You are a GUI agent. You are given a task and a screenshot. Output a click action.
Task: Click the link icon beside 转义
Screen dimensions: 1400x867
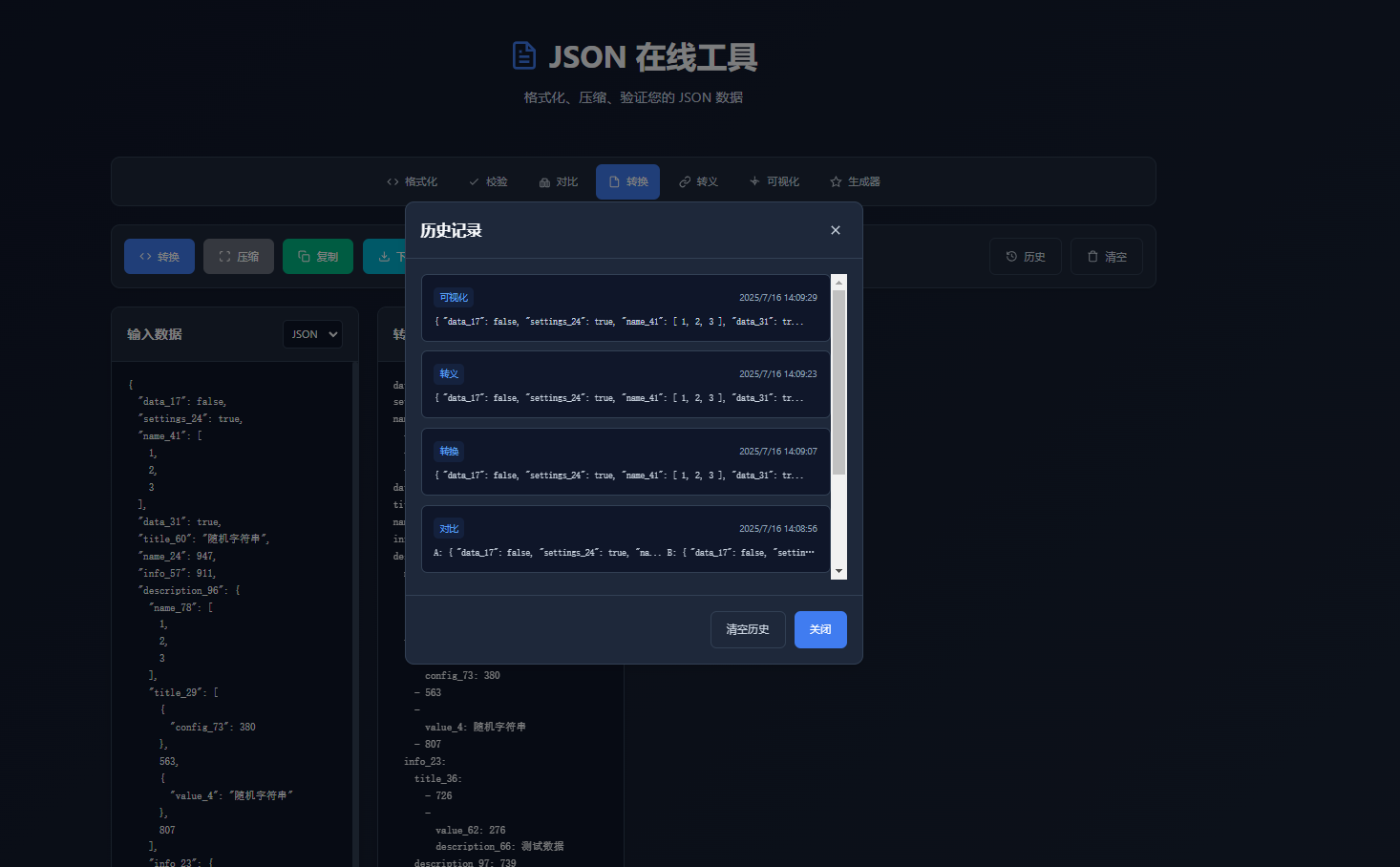(684, 180)
